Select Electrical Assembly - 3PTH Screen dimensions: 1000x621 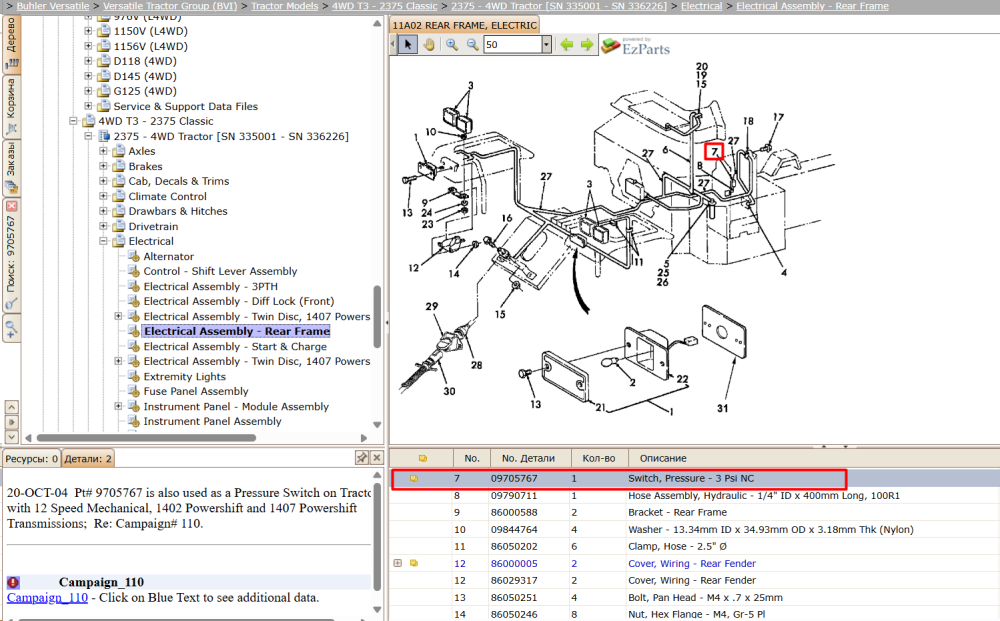210,286
